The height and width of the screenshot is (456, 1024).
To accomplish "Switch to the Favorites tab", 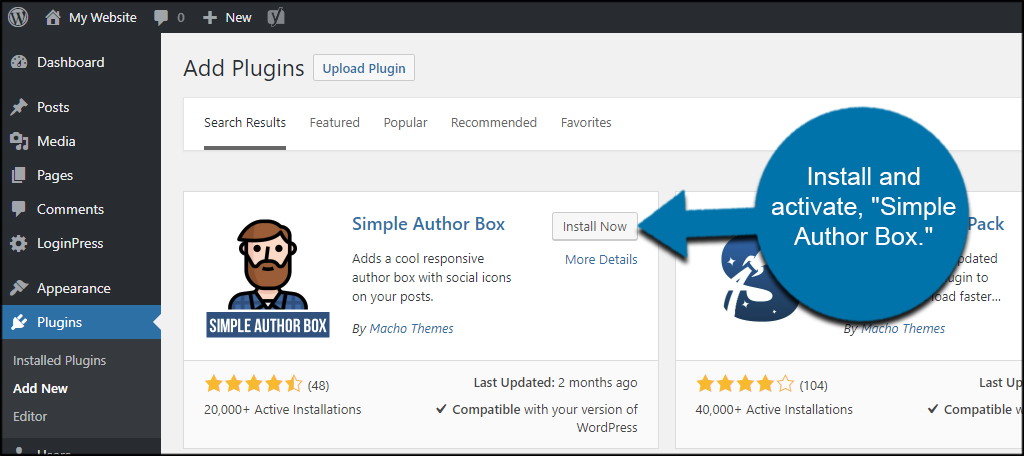I will click(586, 123).
